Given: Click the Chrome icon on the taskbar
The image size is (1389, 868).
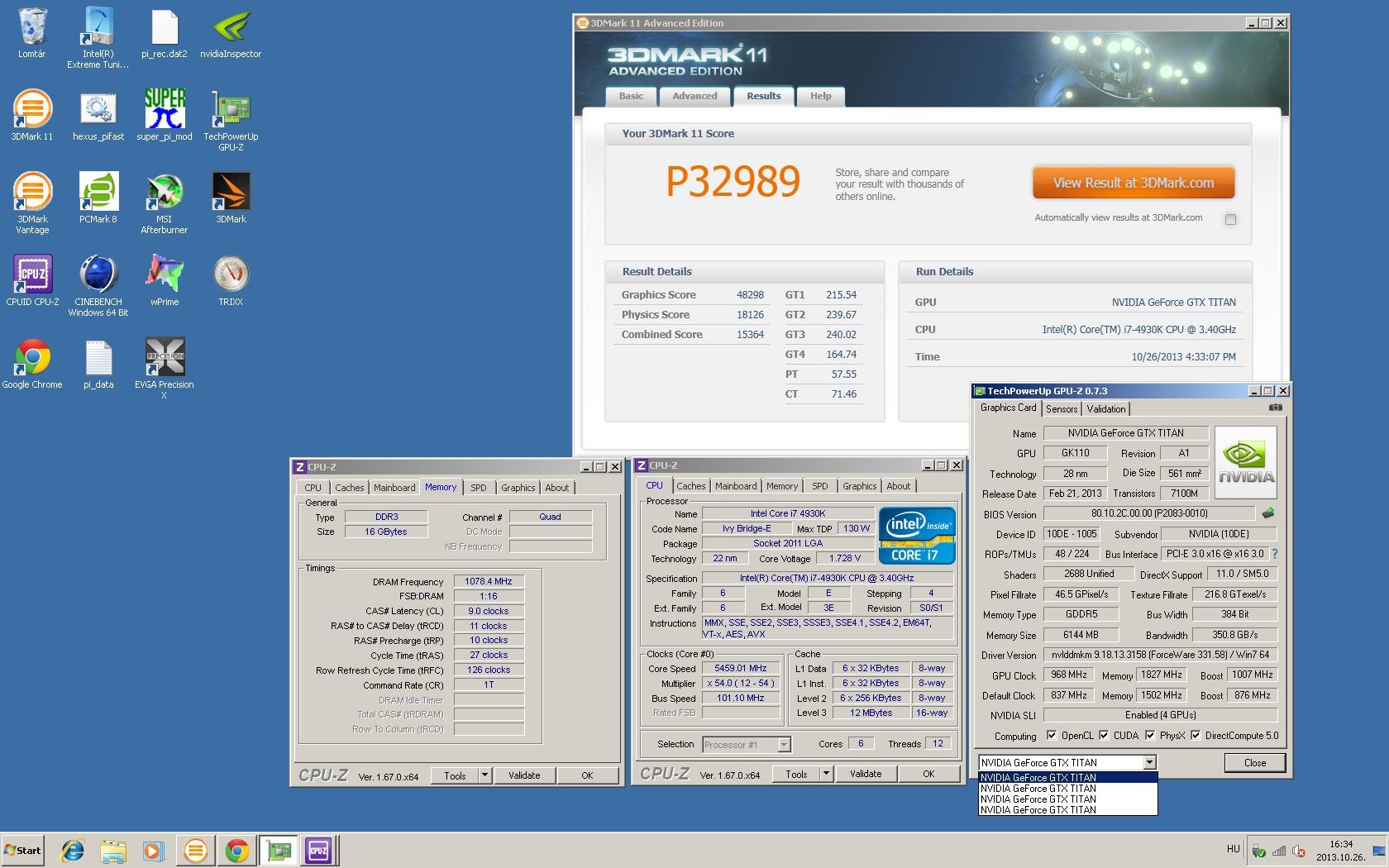Looking at the screenshot, I should (237, 850).
